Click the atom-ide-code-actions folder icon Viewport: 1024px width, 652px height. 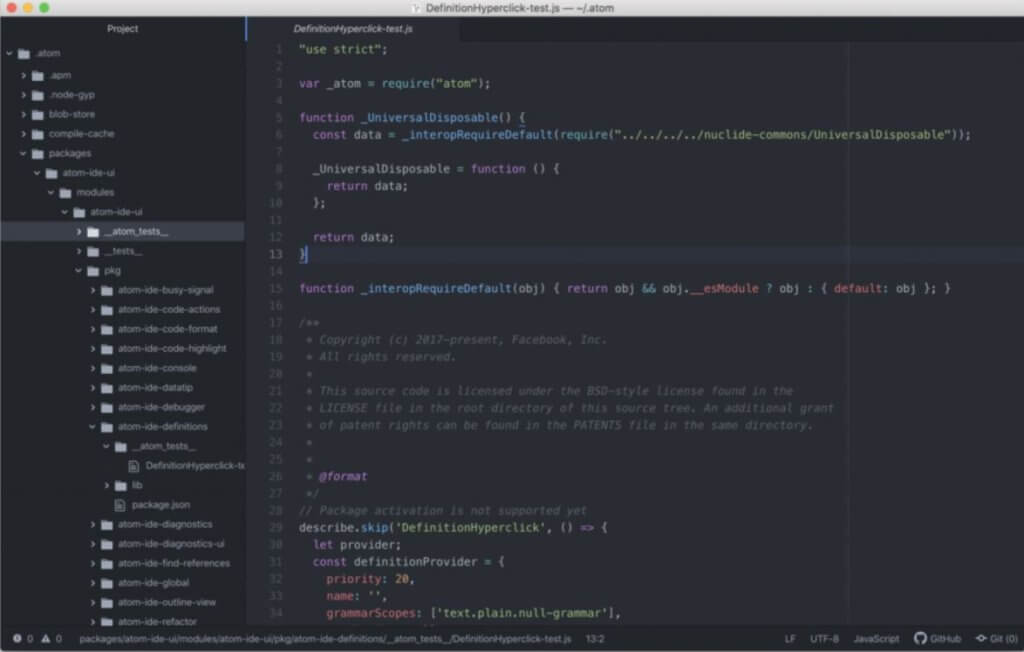(x=107, y=310)
